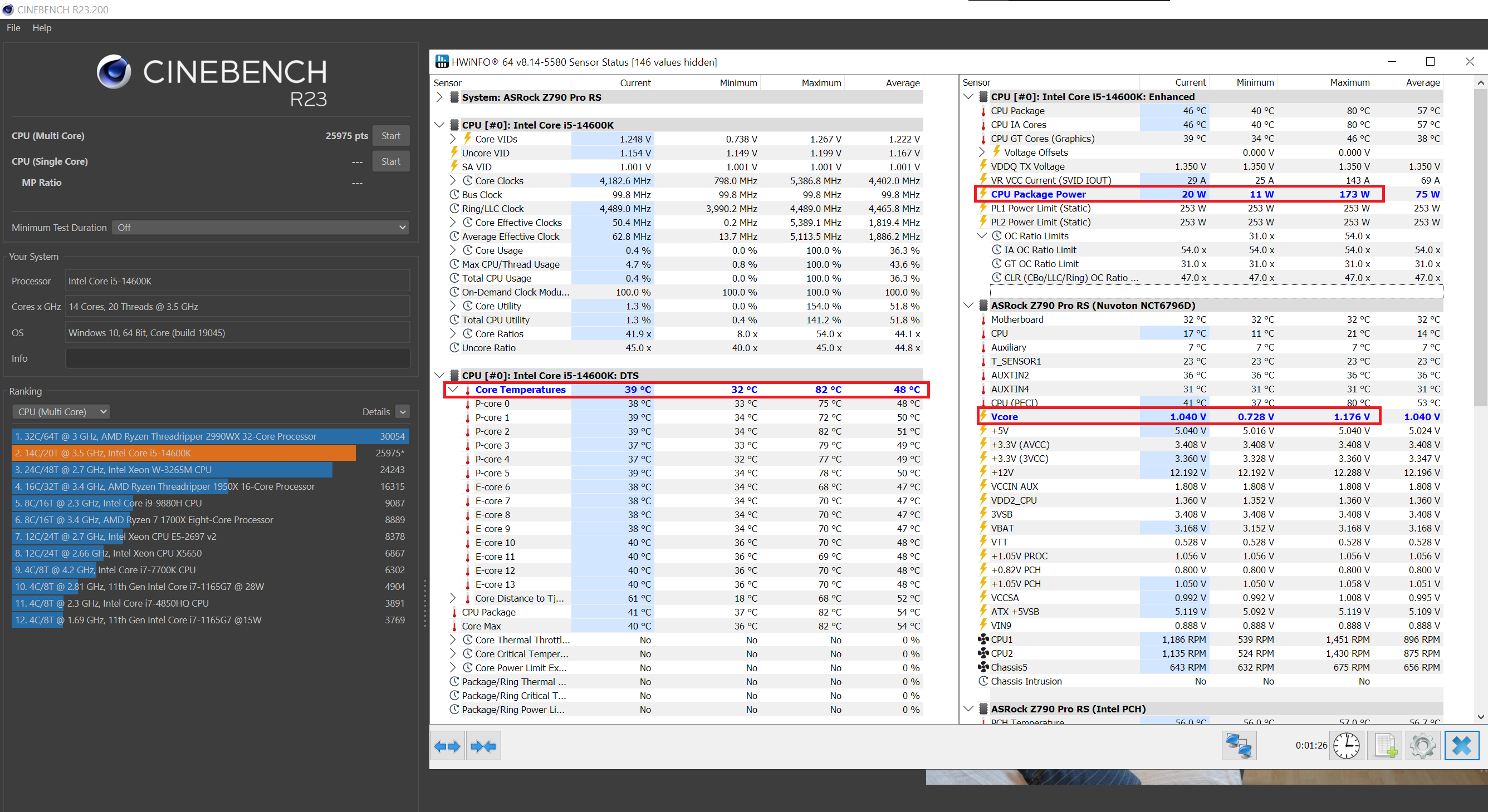
Task: Select the Core i7-7700K ranking entry
Action: click(x=210, y=569)
